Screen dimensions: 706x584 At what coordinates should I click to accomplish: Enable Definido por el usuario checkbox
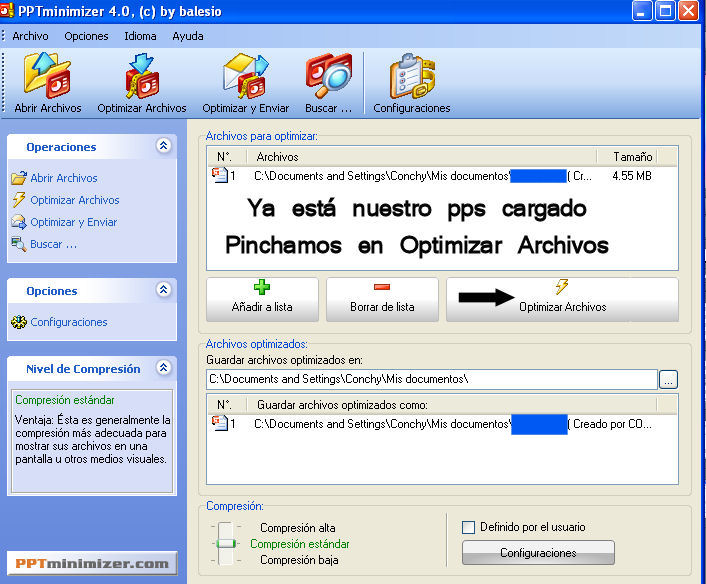click(x=468, y=527)
